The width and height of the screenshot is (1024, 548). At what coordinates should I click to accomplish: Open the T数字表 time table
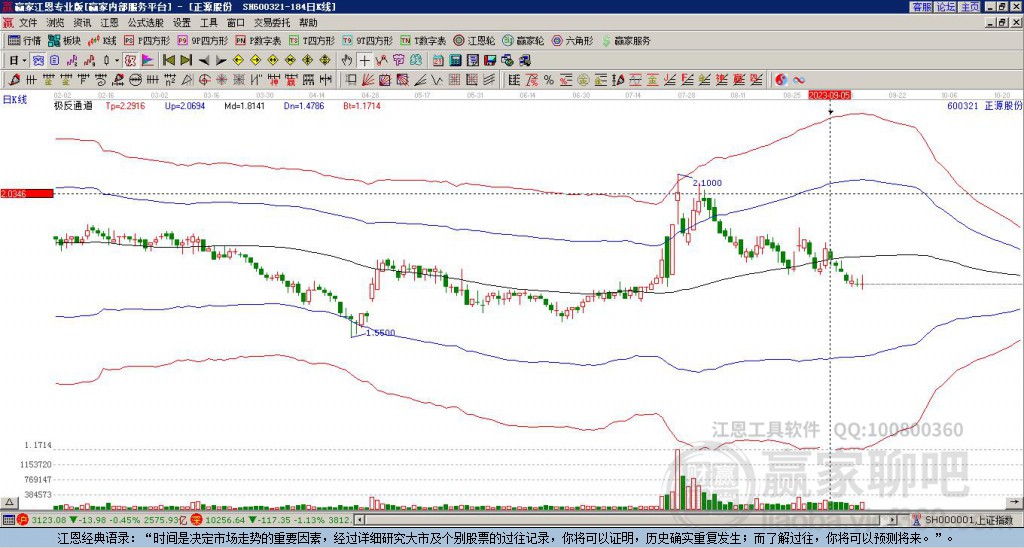[423, 40]
